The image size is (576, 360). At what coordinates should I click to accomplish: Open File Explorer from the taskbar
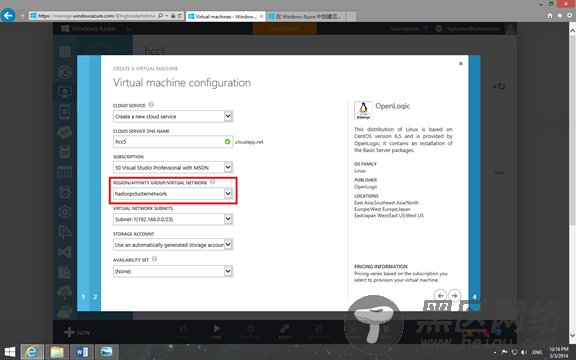(57, 352)
